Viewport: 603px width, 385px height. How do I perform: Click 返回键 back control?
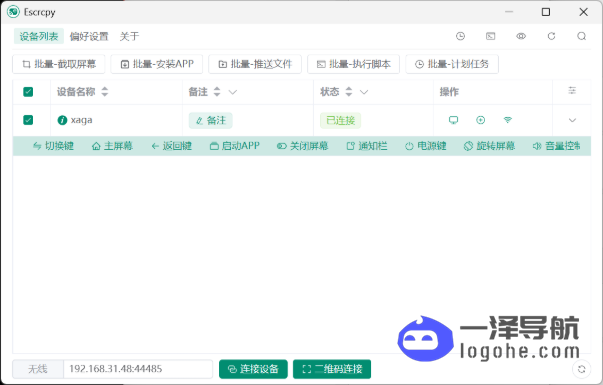[172, 146]
